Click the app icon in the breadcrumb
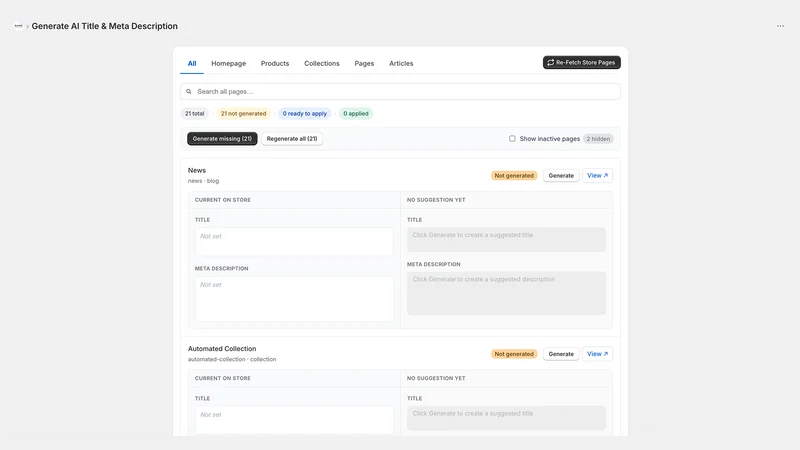 pos(18,26)
